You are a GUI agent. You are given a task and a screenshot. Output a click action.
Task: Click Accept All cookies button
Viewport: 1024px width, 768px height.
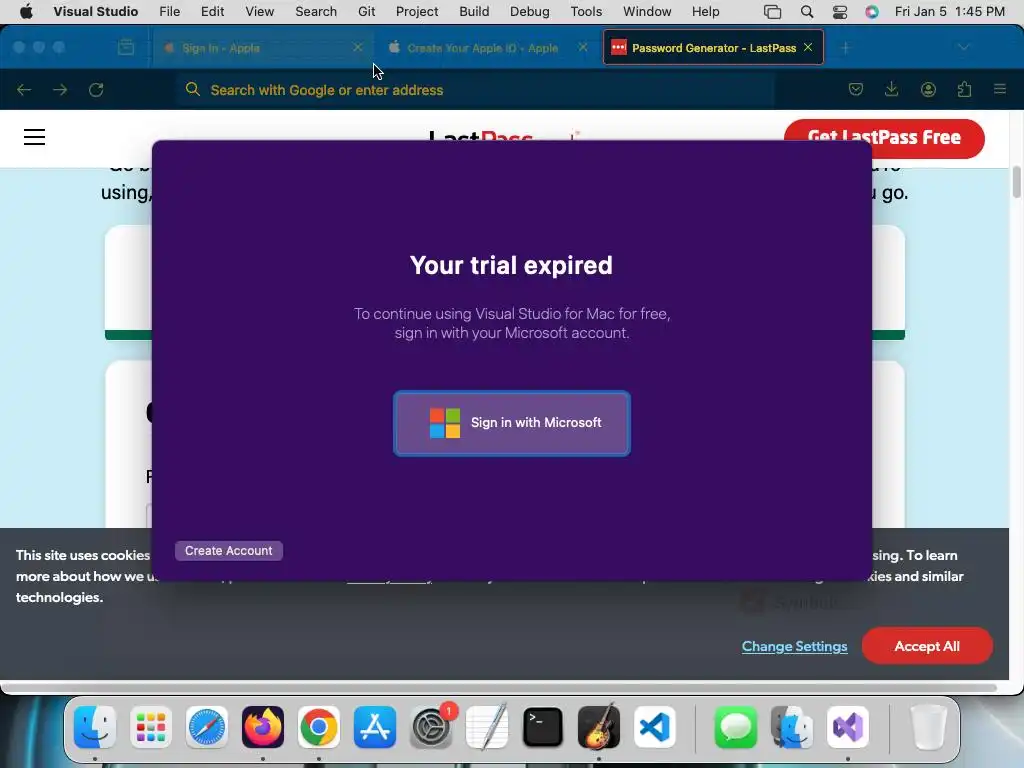click(x=927, y=646)
